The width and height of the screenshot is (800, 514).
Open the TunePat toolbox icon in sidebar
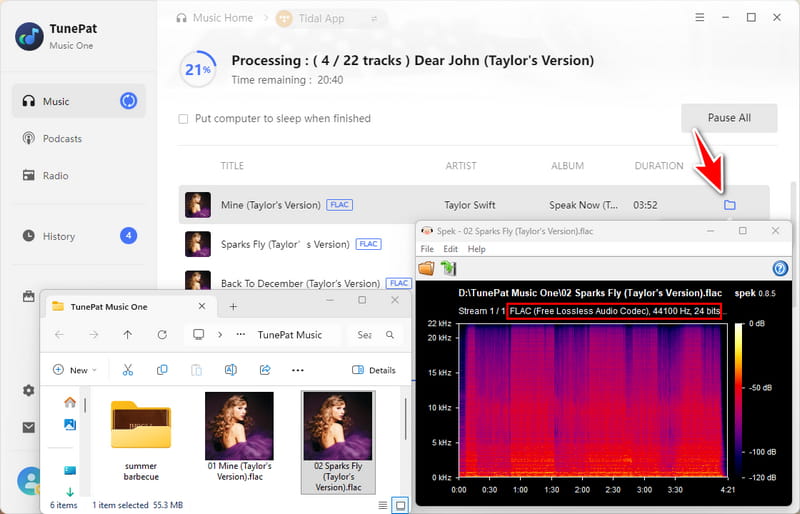[x=29, y=296]
